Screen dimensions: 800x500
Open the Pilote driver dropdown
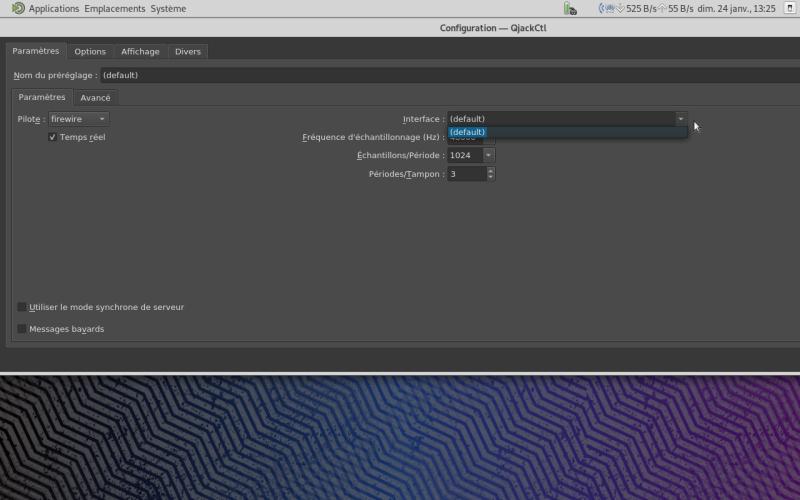(79, 119)
